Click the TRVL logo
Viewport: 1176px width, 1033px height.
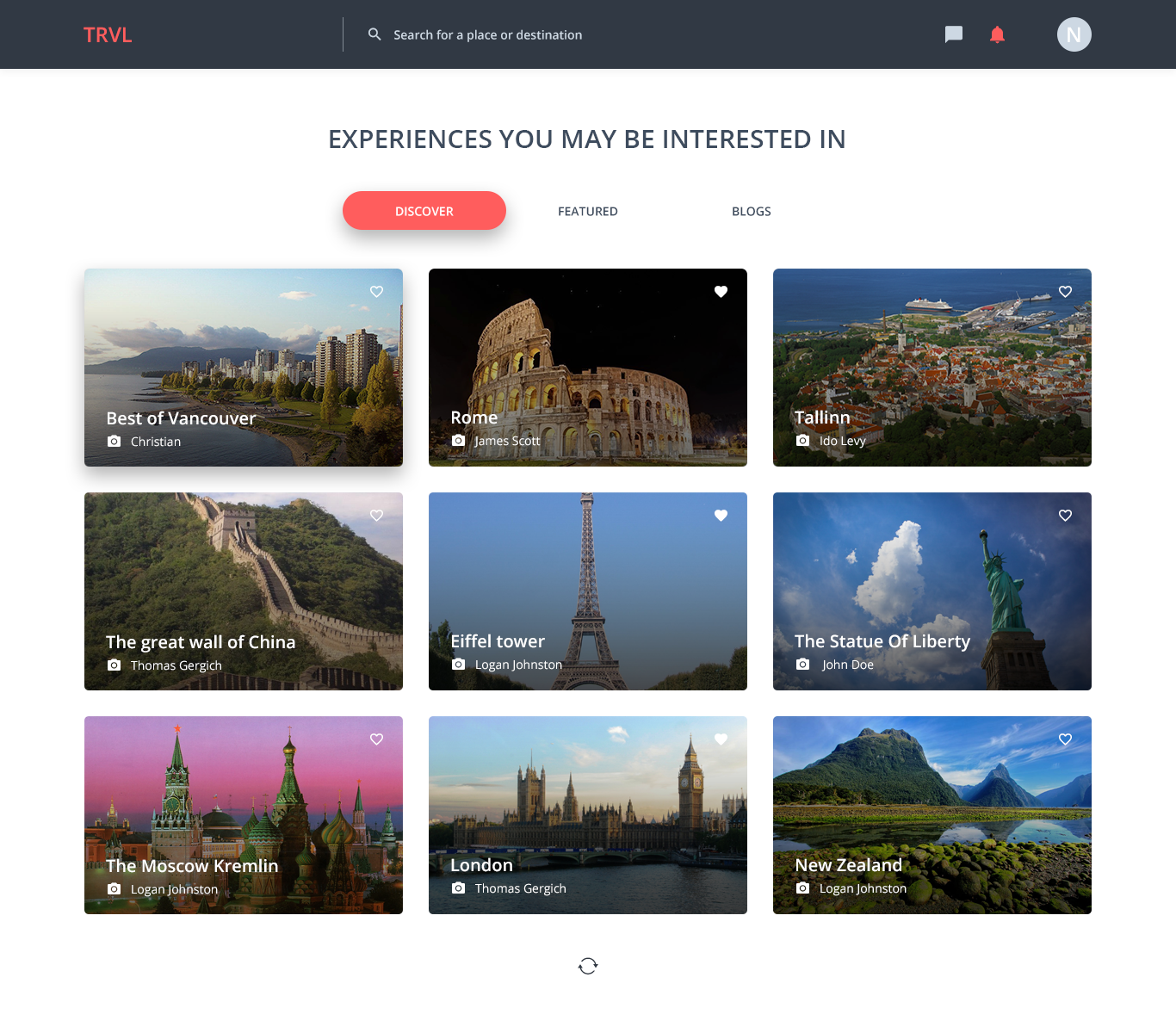(108, 34)
